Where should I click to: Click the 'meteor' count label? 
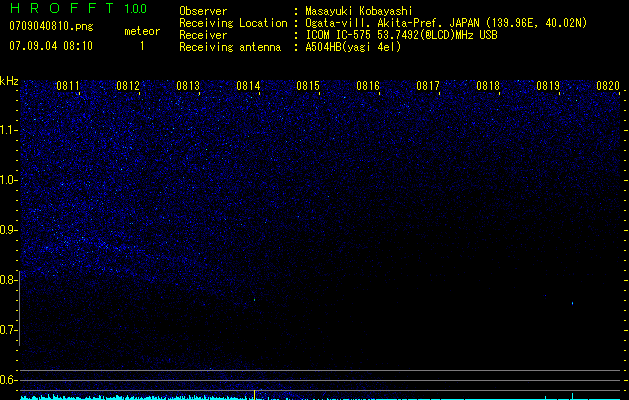142,31
